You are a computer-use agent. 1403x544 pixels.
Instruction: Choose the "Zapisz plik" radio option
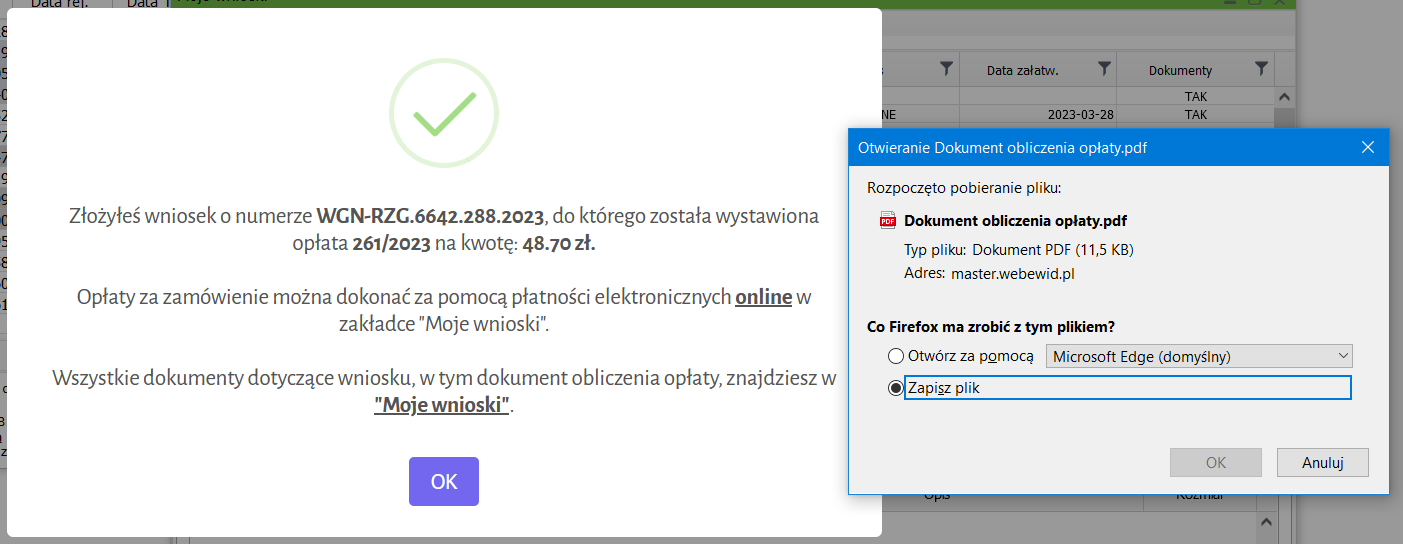coord(896,388)
